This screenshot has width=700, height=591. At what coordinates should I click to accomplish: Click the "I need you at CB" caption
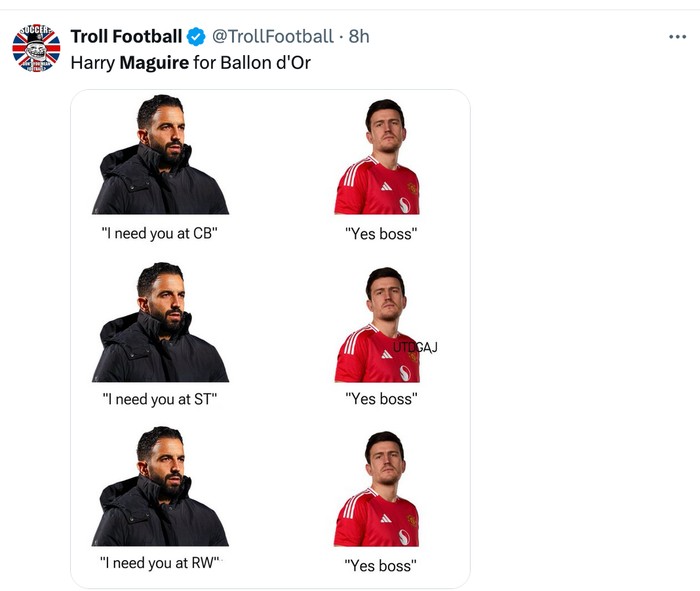coord(160,234)
